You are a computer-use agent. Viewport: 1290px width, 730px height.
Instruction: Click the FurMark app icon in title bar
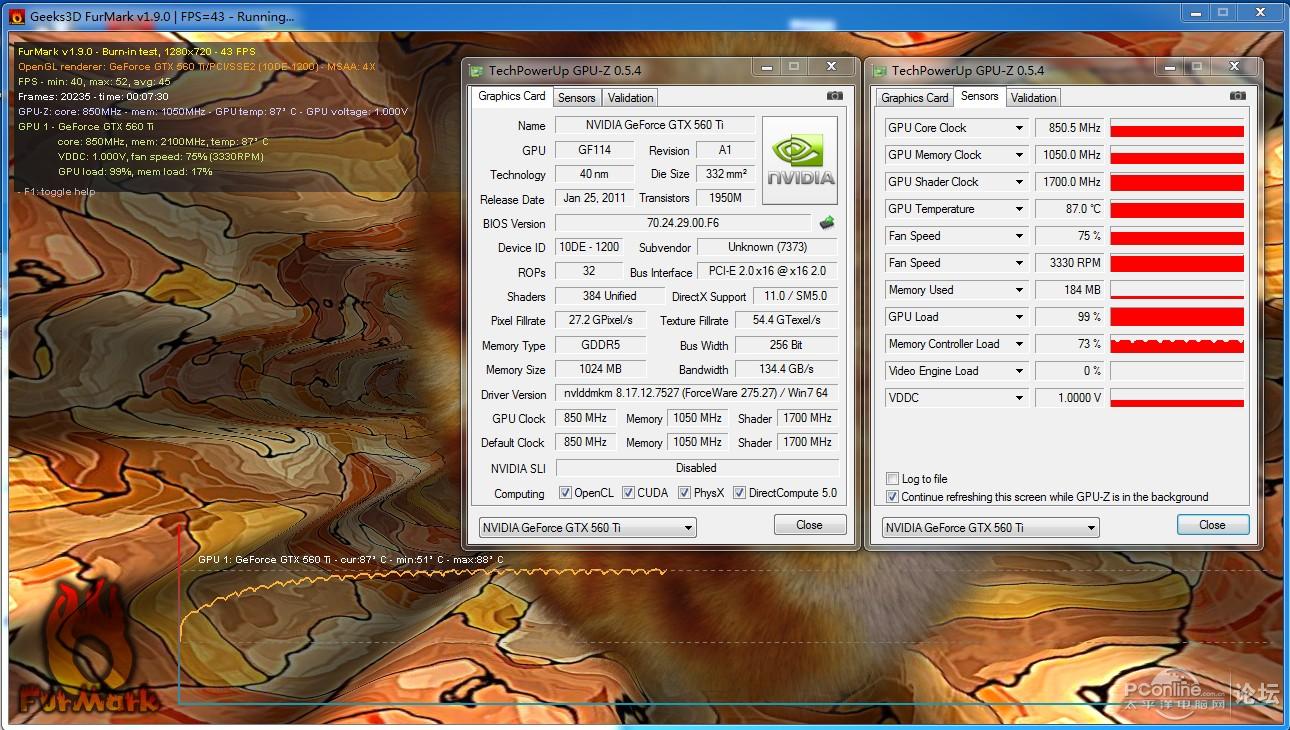pos(16,16)
